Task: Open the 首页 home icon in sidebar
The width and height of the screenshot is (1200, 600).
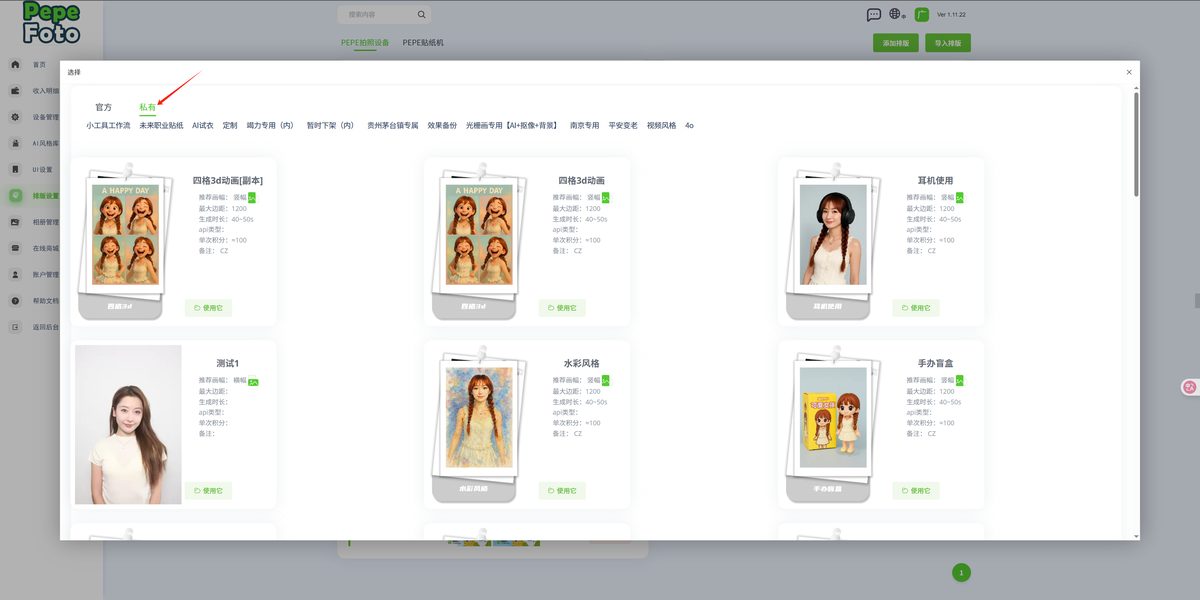Action: tap(15, 64)
